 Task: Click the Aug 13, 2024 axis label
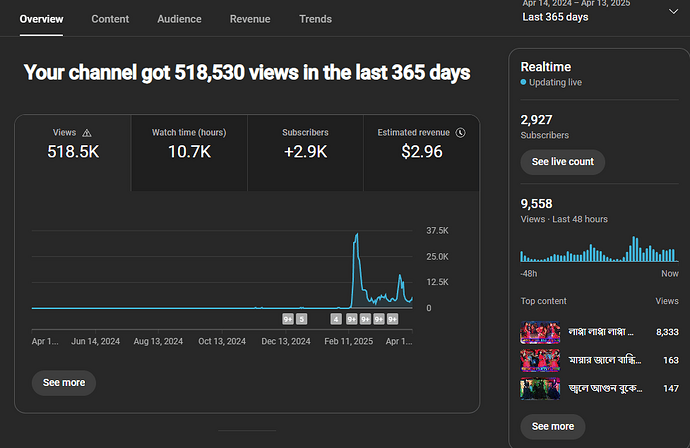click(x=158, y=342)
